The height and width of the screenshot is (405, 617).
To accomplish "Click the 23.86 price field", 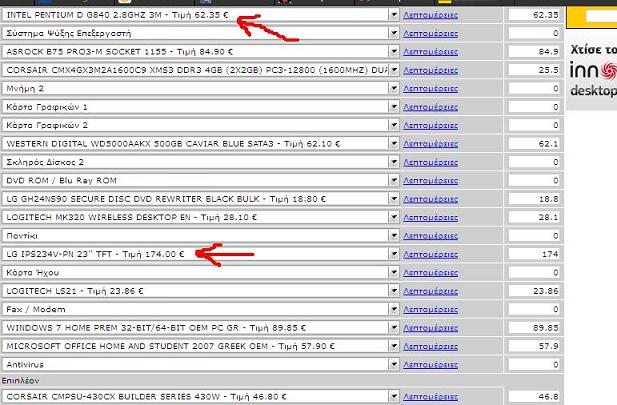I will click(534, 291).
